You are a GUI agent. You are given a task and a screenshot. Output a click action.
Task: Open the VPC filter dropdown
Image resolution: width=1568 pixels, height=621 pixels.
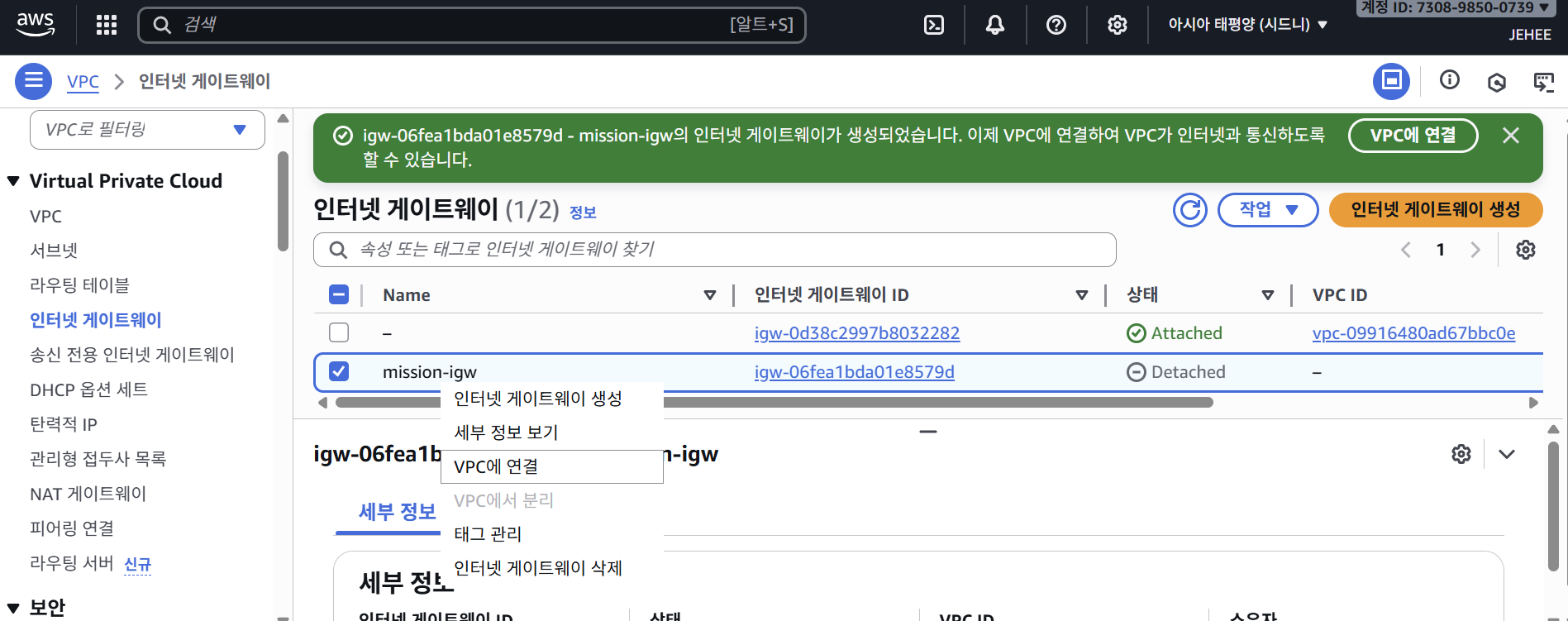[147, 130]
